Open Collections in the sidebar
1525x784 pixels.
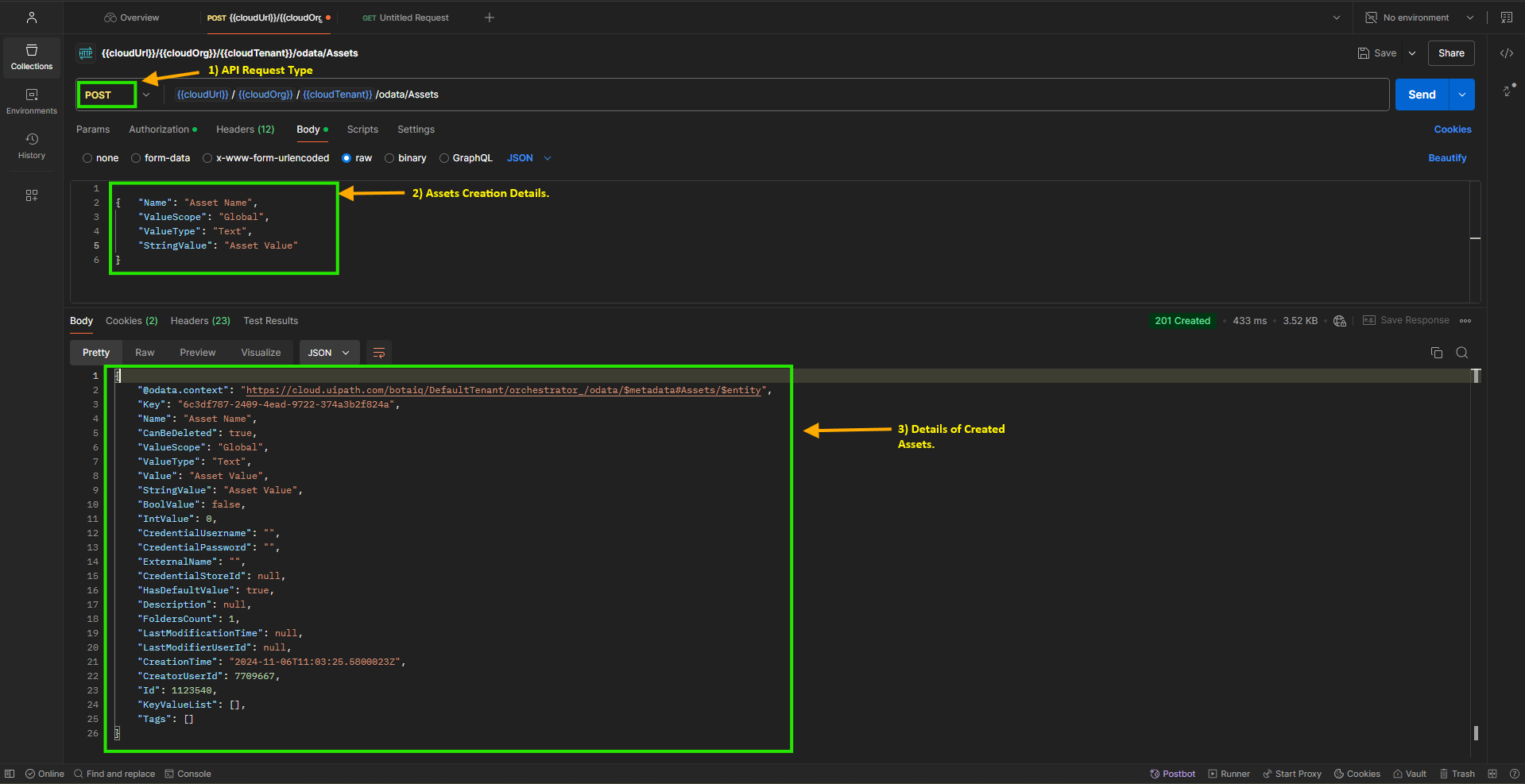(32, 57)
